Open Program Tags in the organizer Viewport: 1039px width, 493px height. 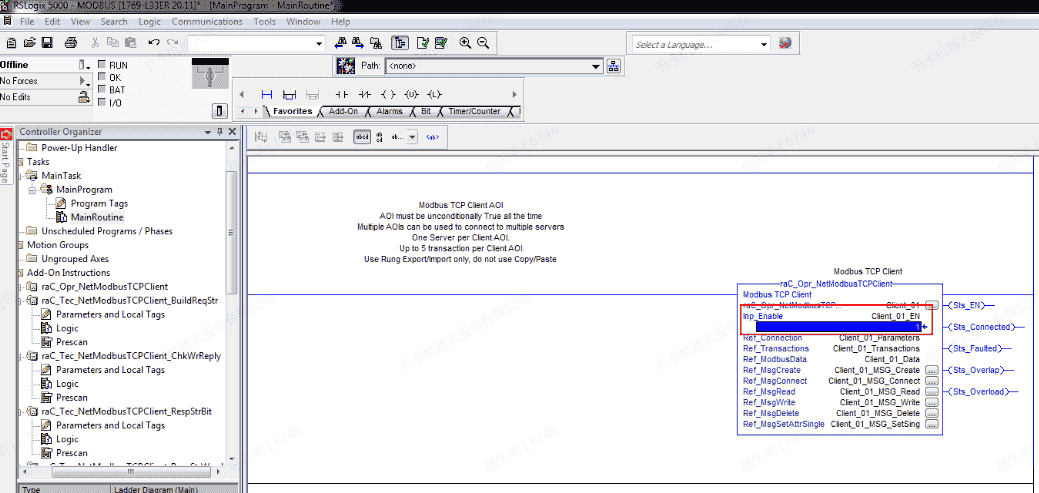(x=100, y=203)
